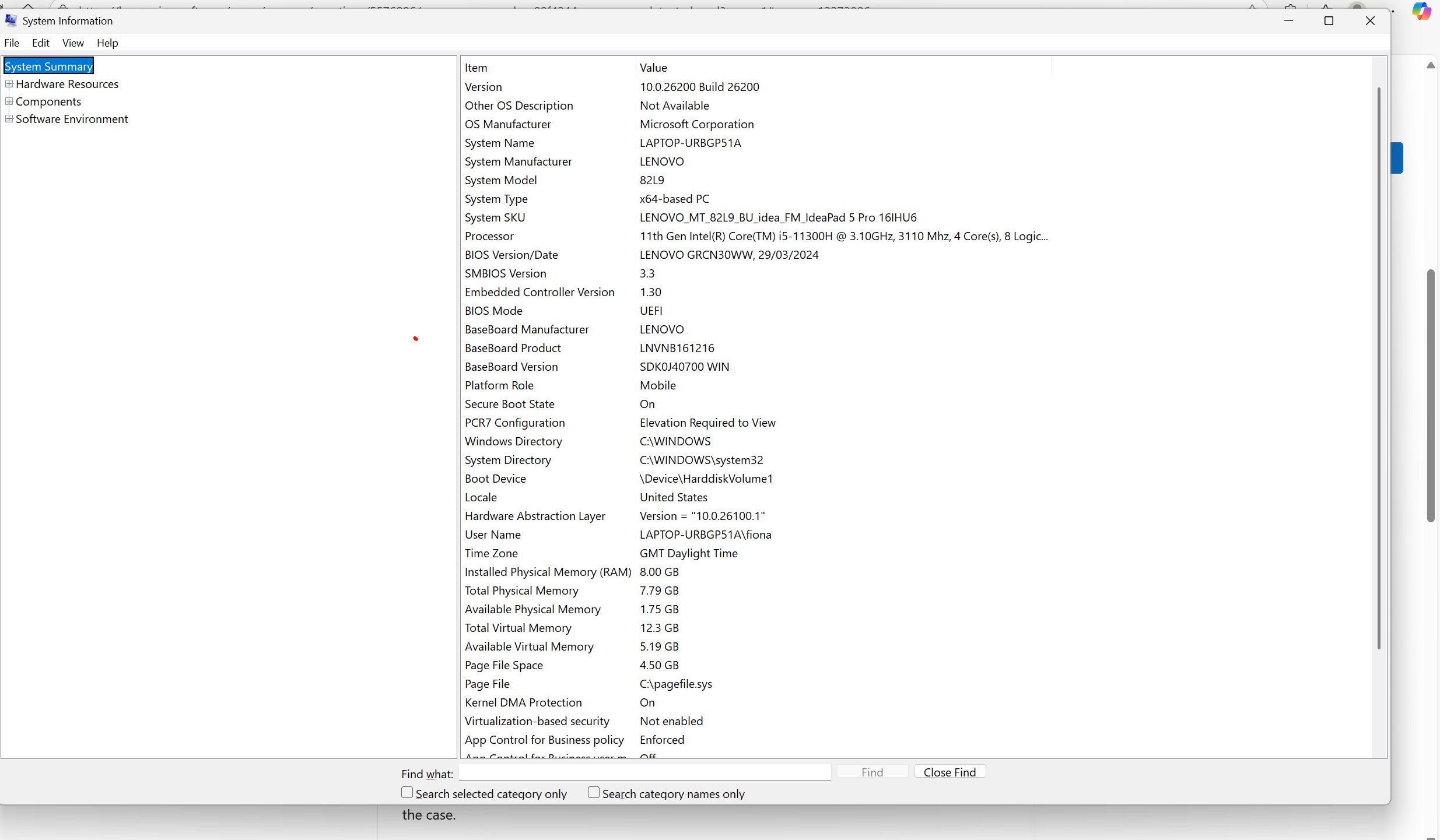The image size is (1440, 840).
Task: Select the Kernel DMA Protection row
Action: tap(756, 702)
